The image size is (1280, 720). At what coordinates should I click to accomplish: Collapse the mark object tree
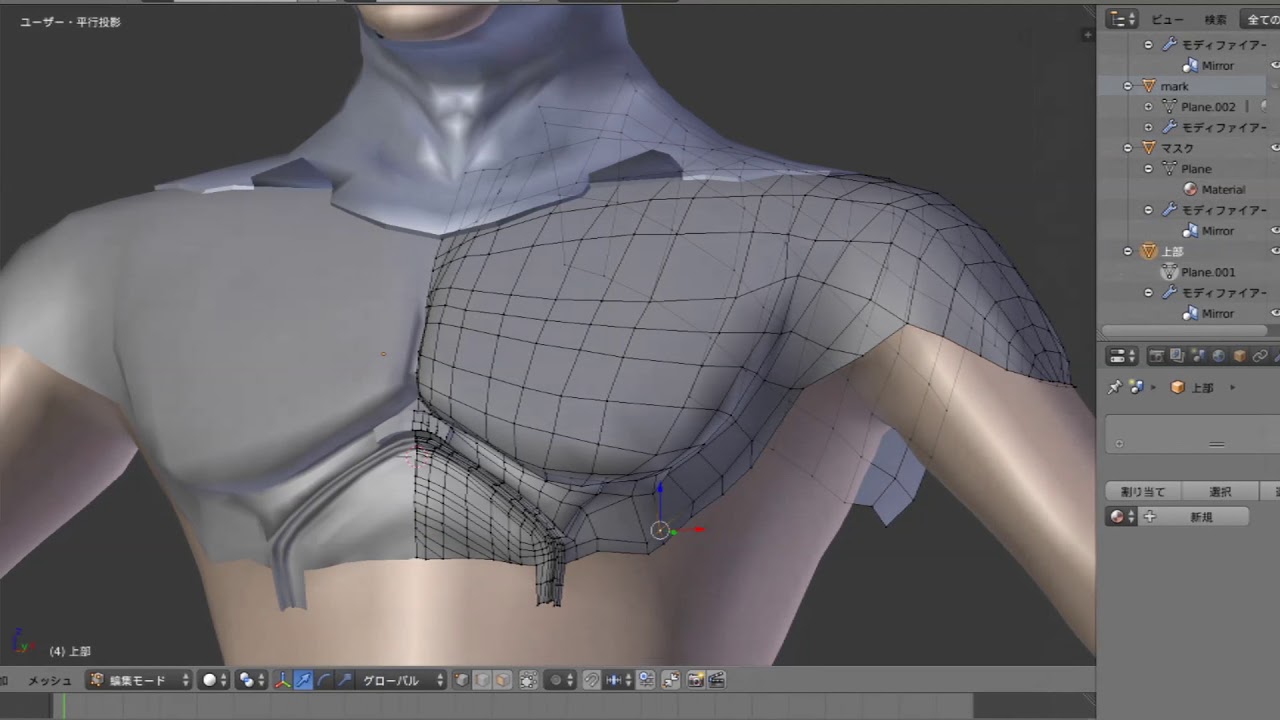1128,86
